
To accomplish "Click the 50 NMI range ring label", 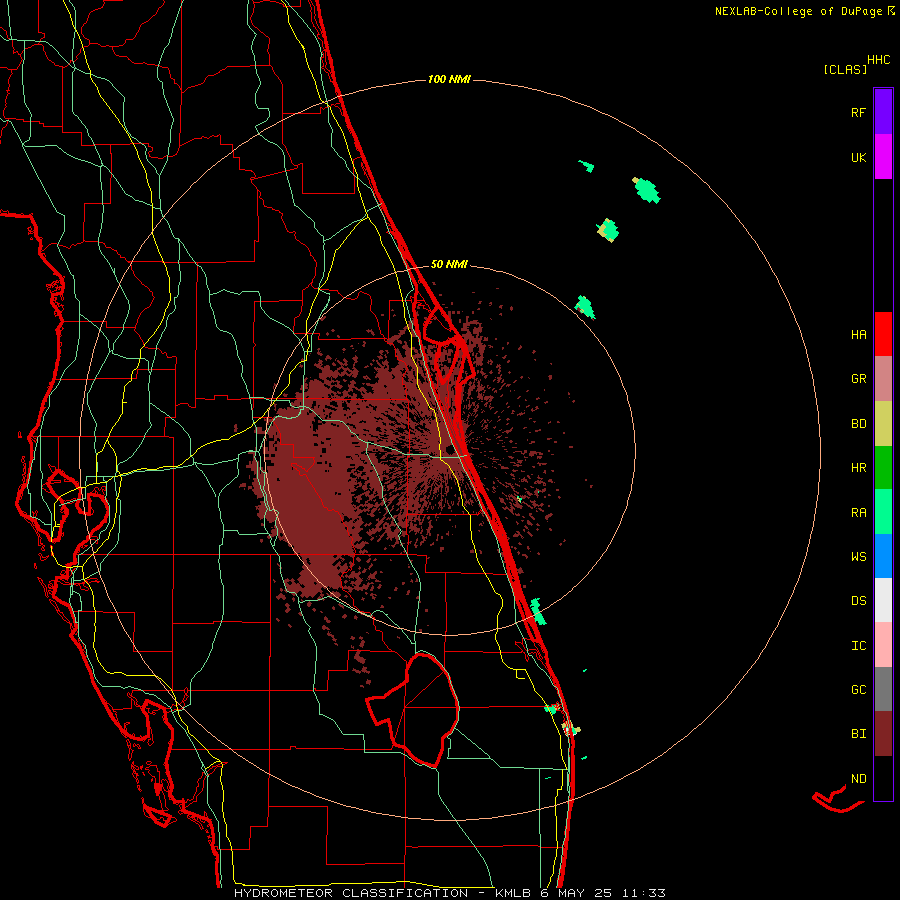I will (x=449, y=265).
